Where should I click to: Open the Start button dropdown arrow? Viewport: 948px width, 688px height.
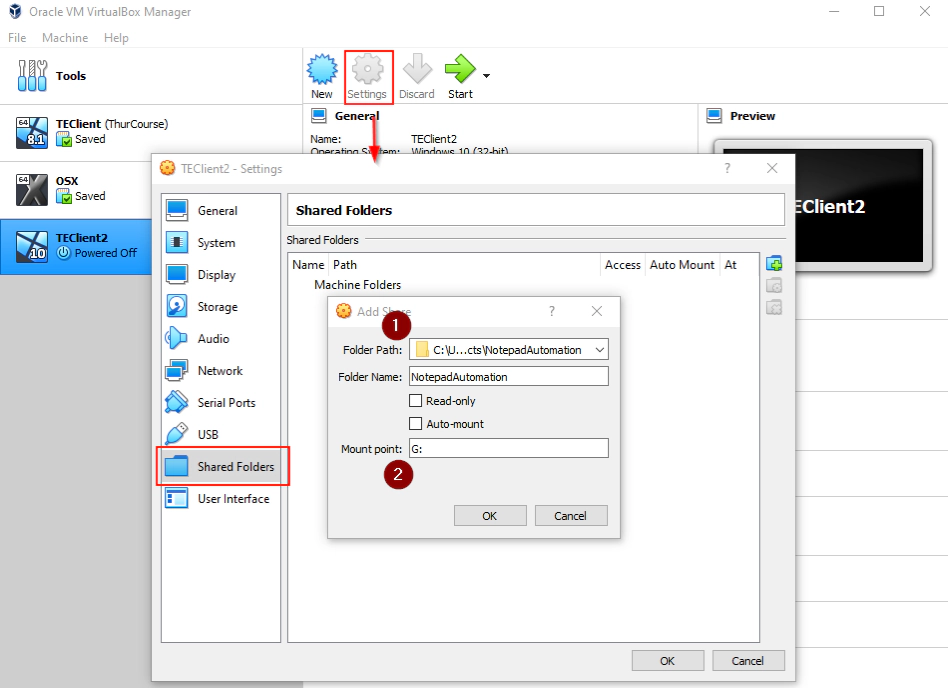(487, 76)
